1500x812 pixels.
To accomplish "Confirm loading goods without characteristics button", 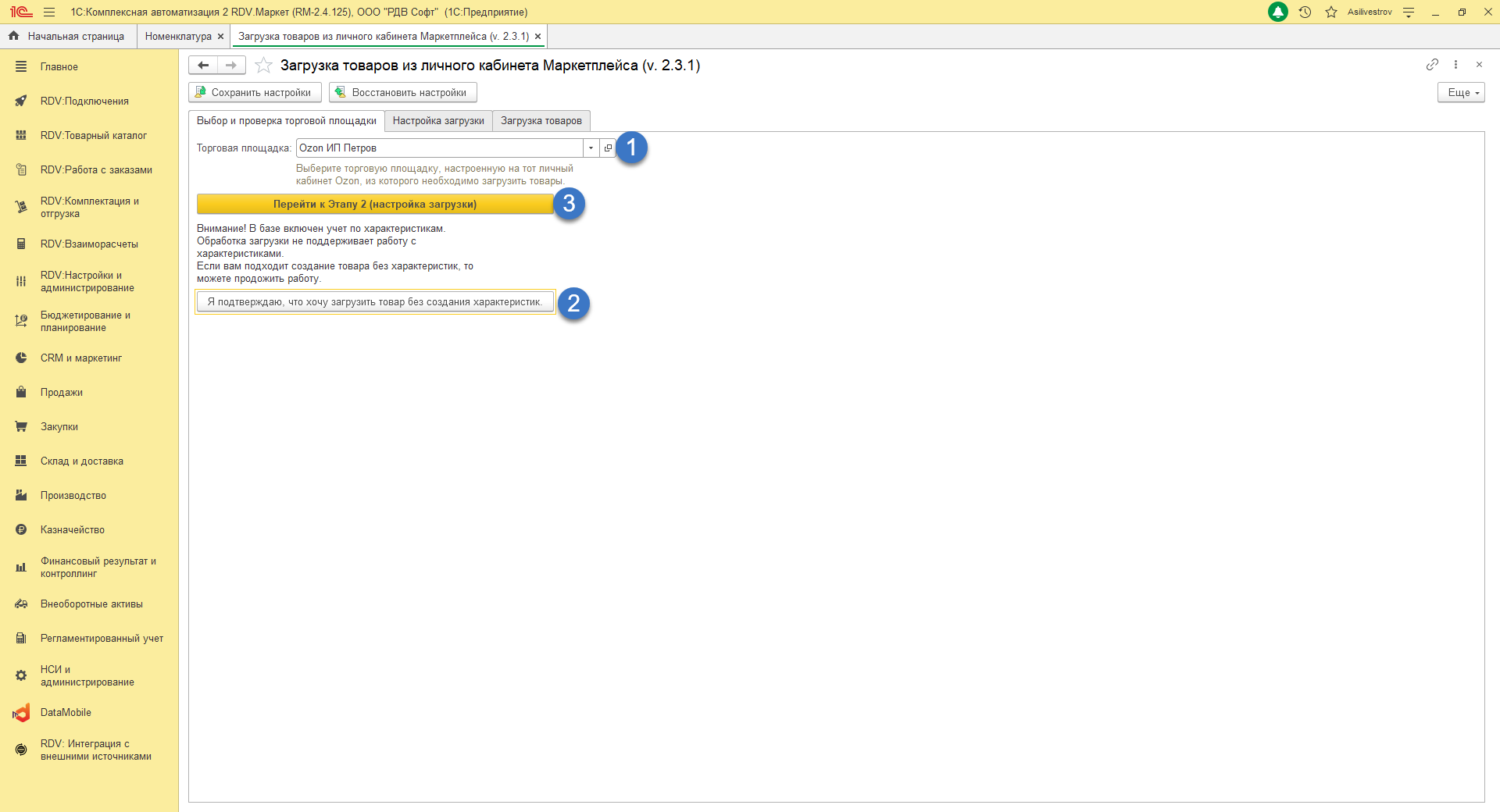I will tap(375, 302).
